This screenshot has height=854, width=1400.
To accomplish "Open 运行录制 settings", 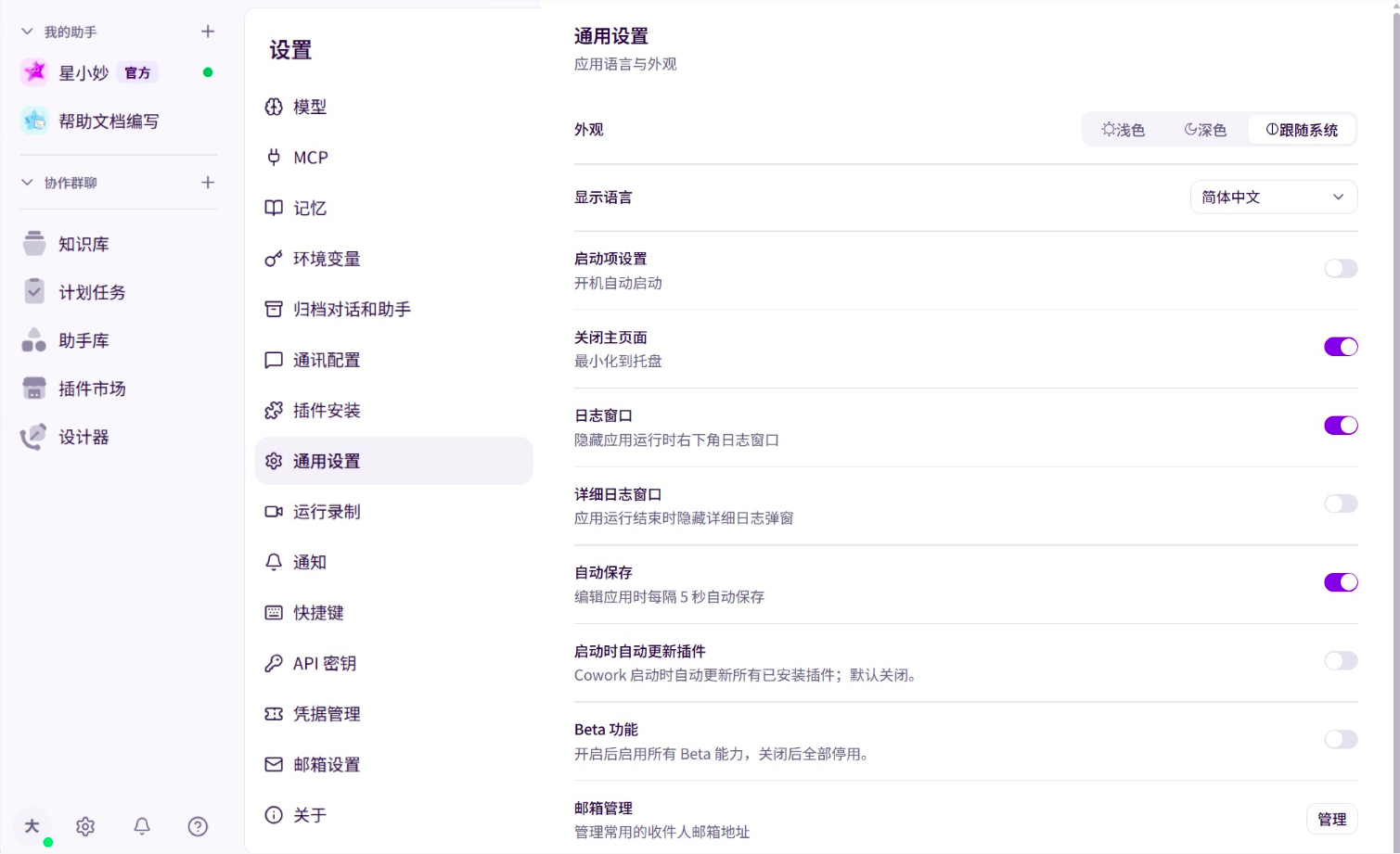I will [393, 512].
